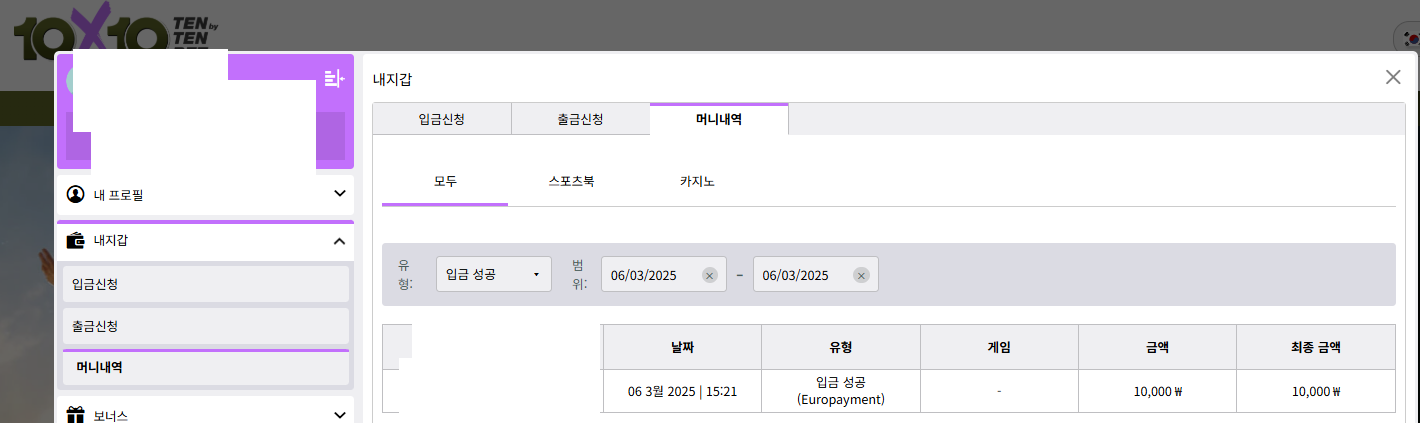Open 입금신청 in the sidebar menu
The height and width of the screenshot is (423, 1420).
[205, 284]
